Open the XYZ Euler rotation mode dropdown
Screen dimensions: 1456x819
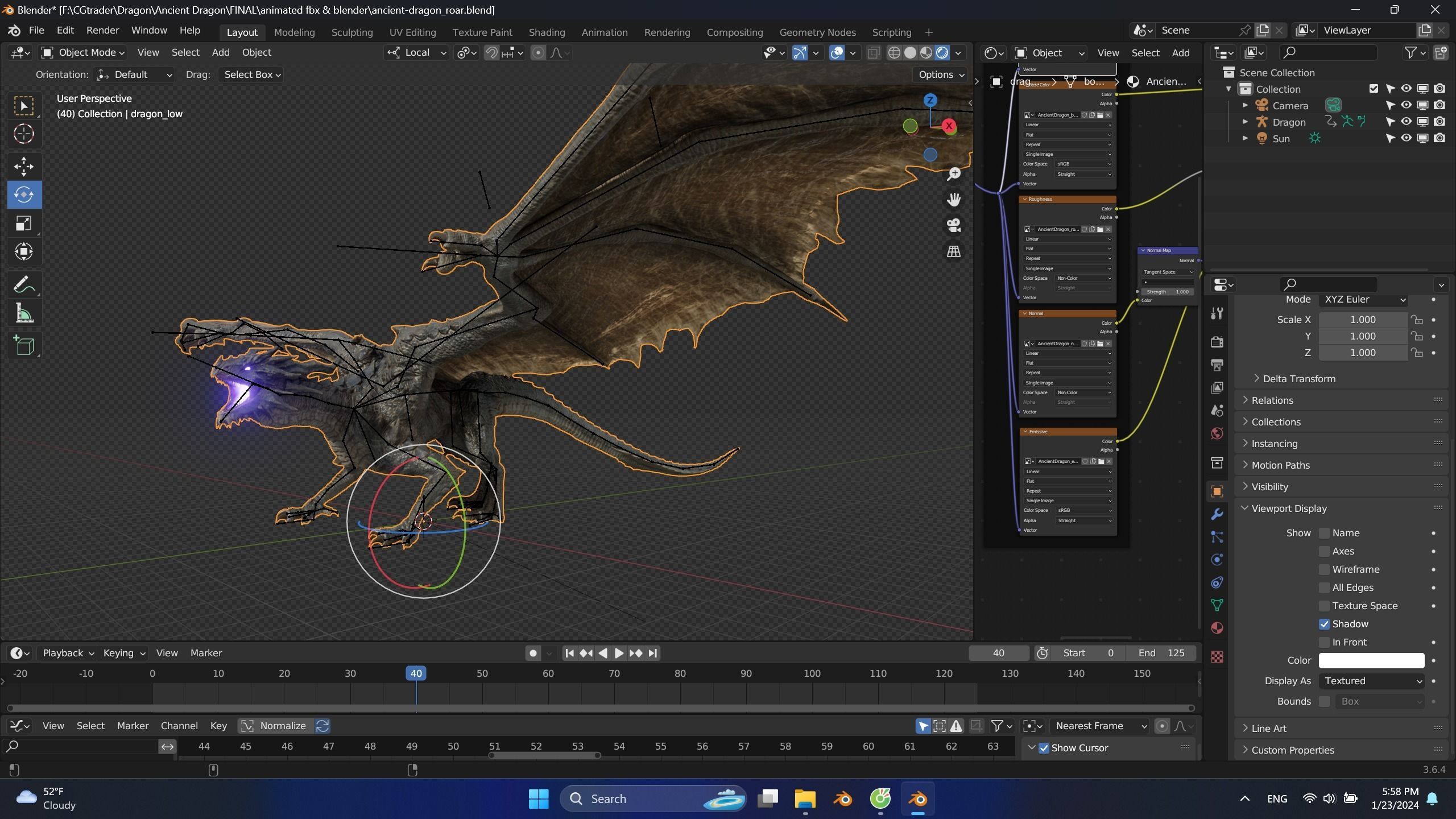tap(1364, 300)
